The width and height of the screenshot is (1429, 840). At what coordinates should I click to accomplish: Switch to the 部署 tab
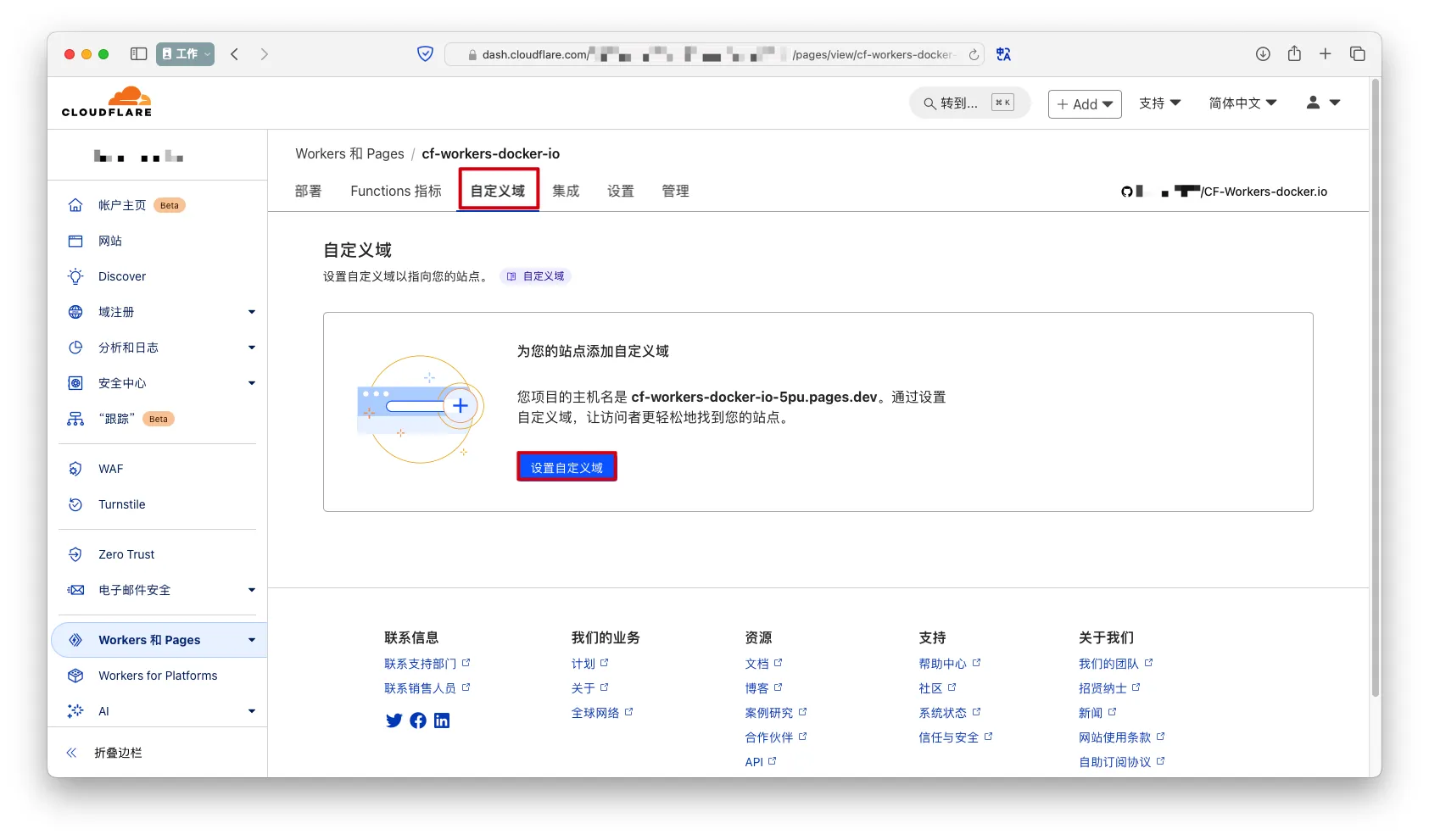pos(308,192)
